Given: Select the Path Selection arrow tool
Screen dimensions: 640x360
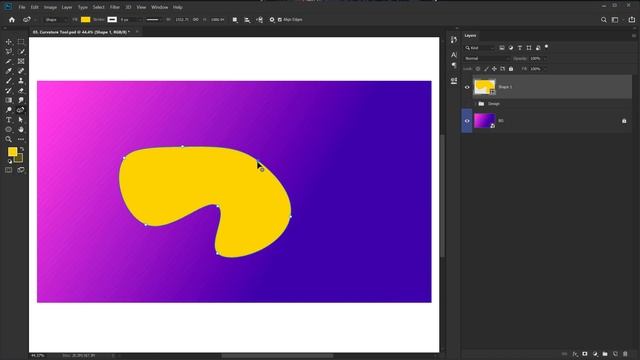Looking at the screenshot, I should (21, 120).
